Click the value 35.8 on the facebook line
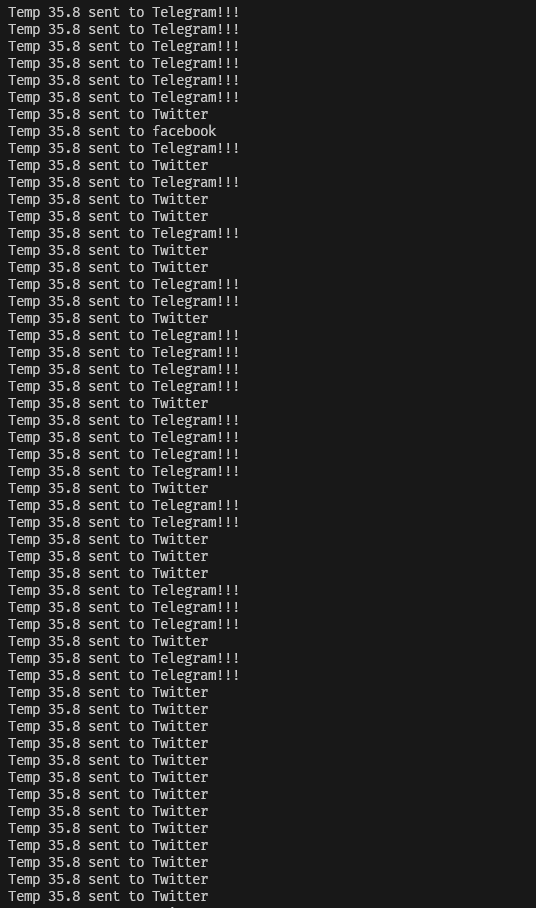Screen dimensions: 536x908 (x=64, y=131)
